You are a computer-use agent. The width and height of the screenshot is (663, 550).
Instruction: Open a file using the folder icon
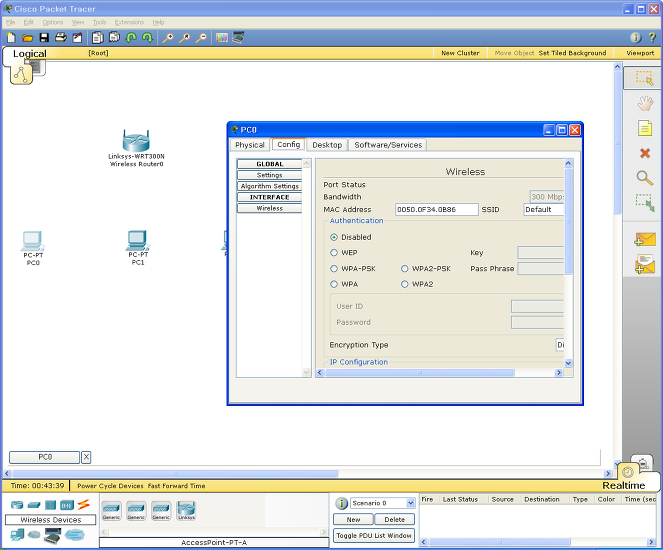click(x=27, y=38)
